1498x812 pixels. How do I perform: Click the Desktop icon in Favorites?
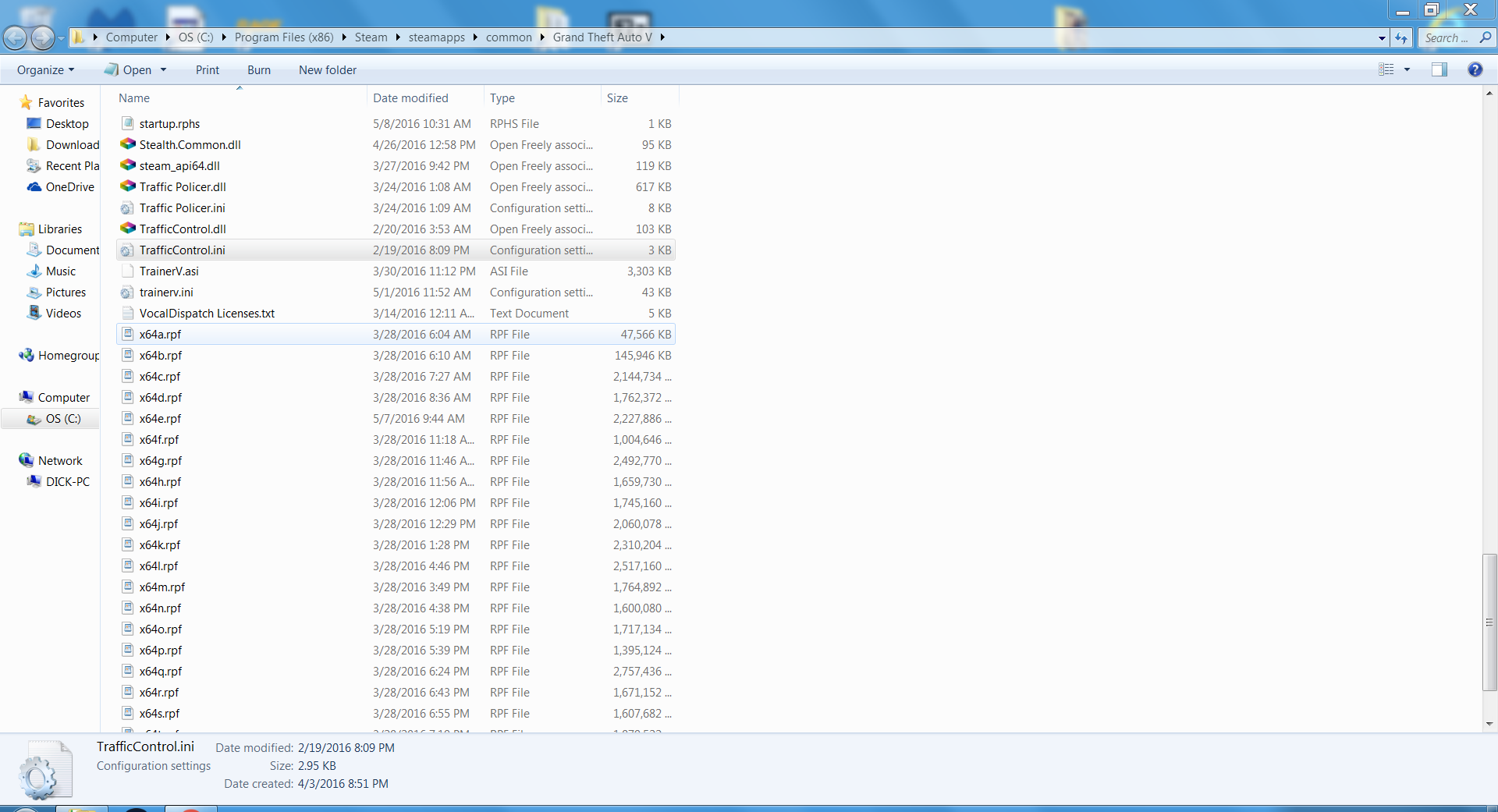[x=34, y=123]
